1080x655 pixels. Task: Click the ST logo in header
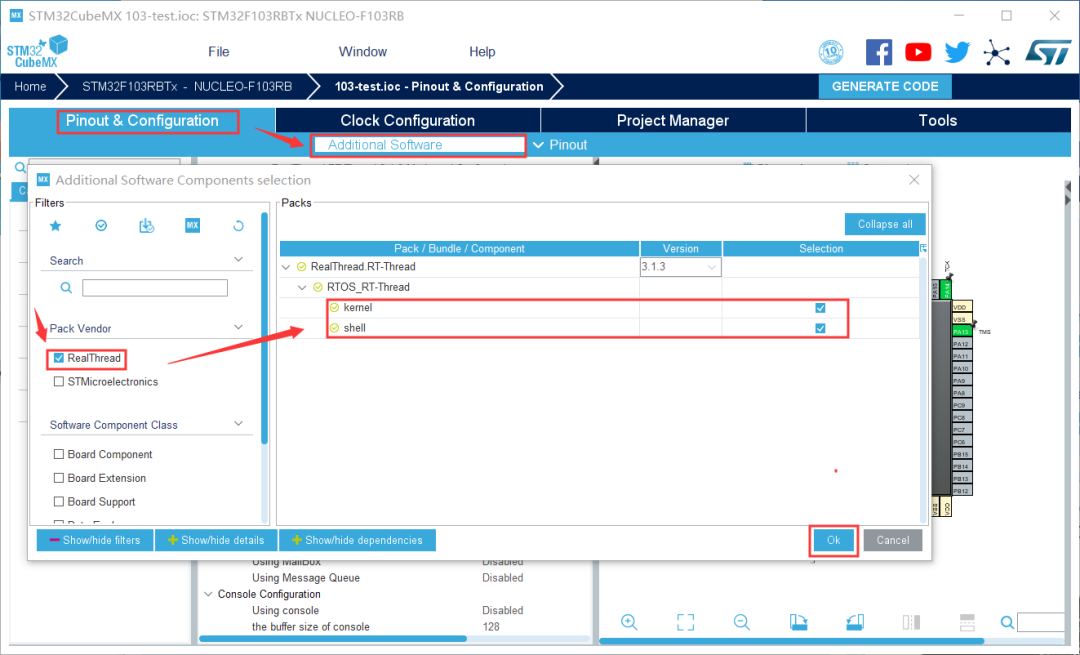click(1048, 52)
